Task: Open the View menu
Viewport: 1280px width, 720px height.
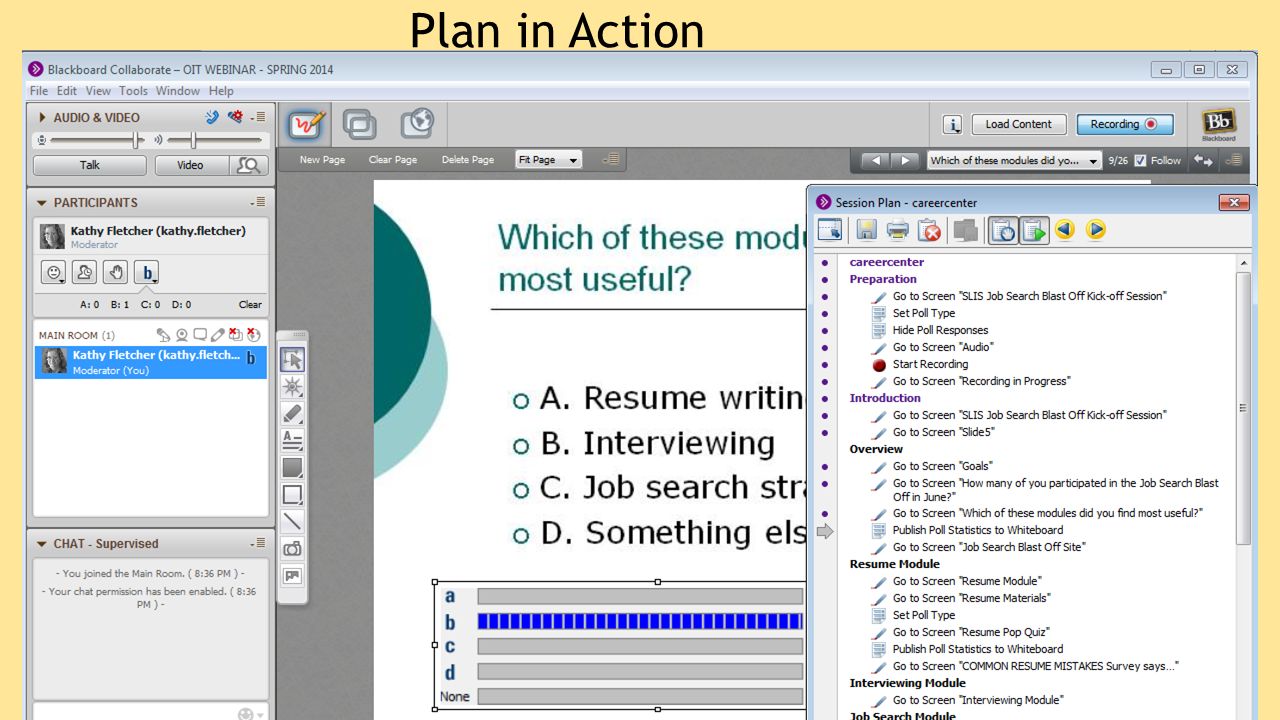Action: pos(99,90)
